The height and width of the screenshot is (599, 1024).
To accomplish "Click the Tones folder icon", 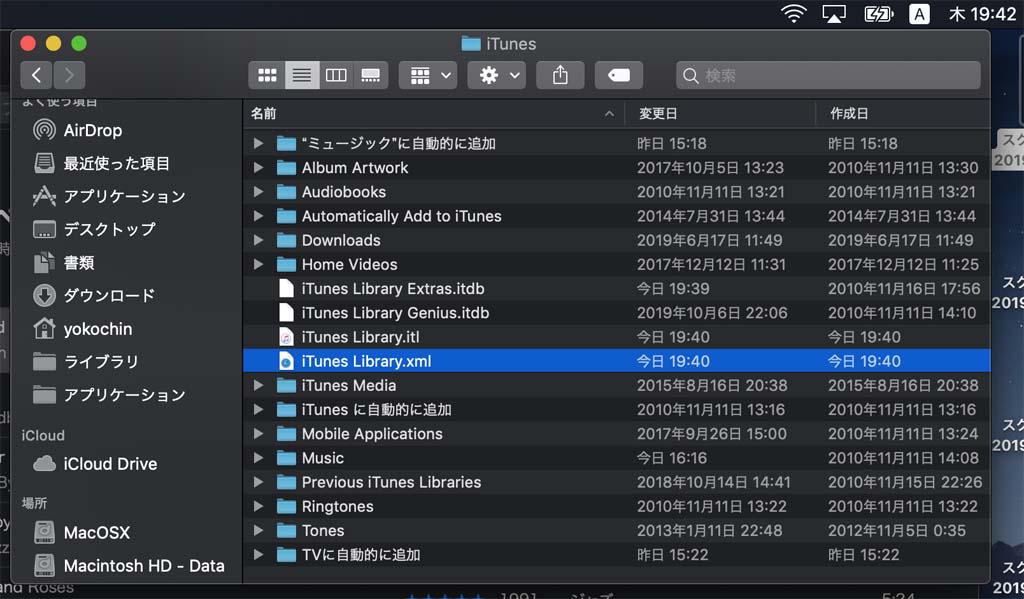I will 286,530.
